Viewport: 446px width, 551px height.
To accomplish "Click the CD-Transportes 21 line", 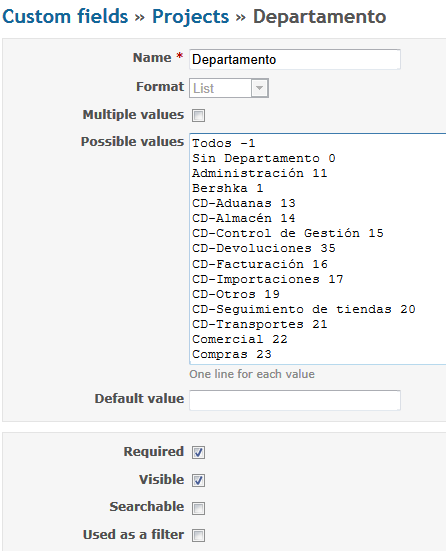I will point(259,324).
